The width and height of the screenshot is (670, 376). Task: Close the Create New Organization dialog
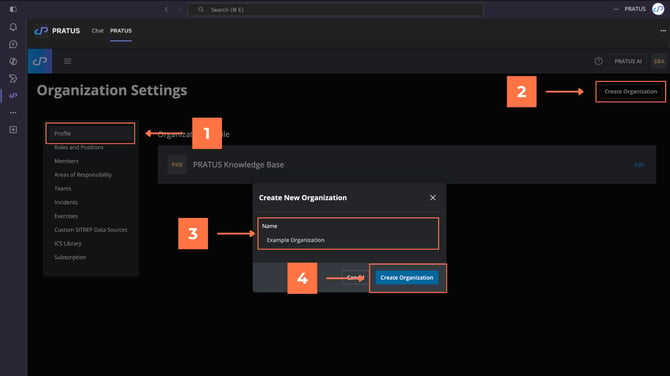click(433, 197)
